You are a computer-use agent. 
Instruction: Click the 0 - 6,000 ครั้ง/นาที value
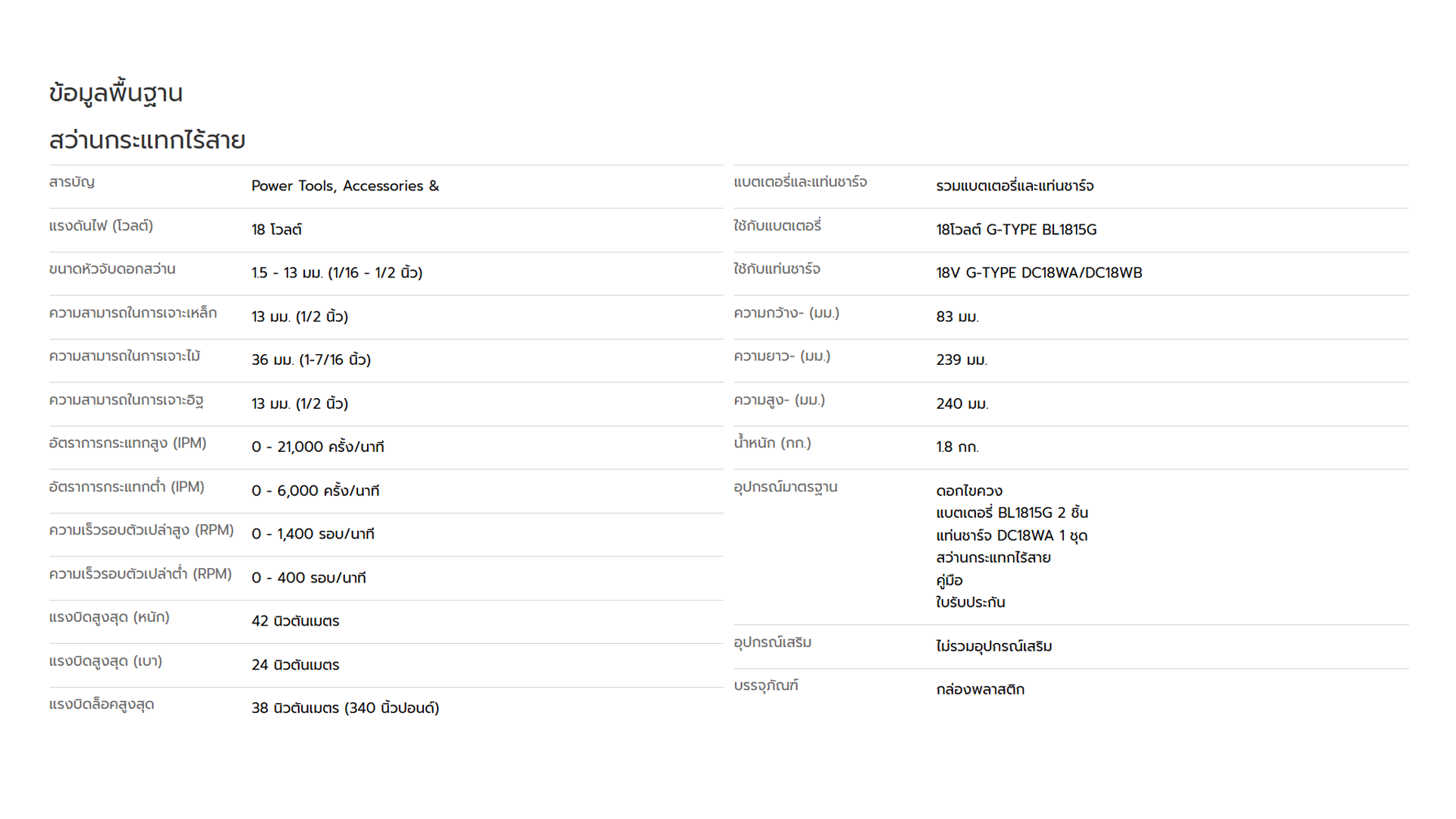tap(315, 491)
